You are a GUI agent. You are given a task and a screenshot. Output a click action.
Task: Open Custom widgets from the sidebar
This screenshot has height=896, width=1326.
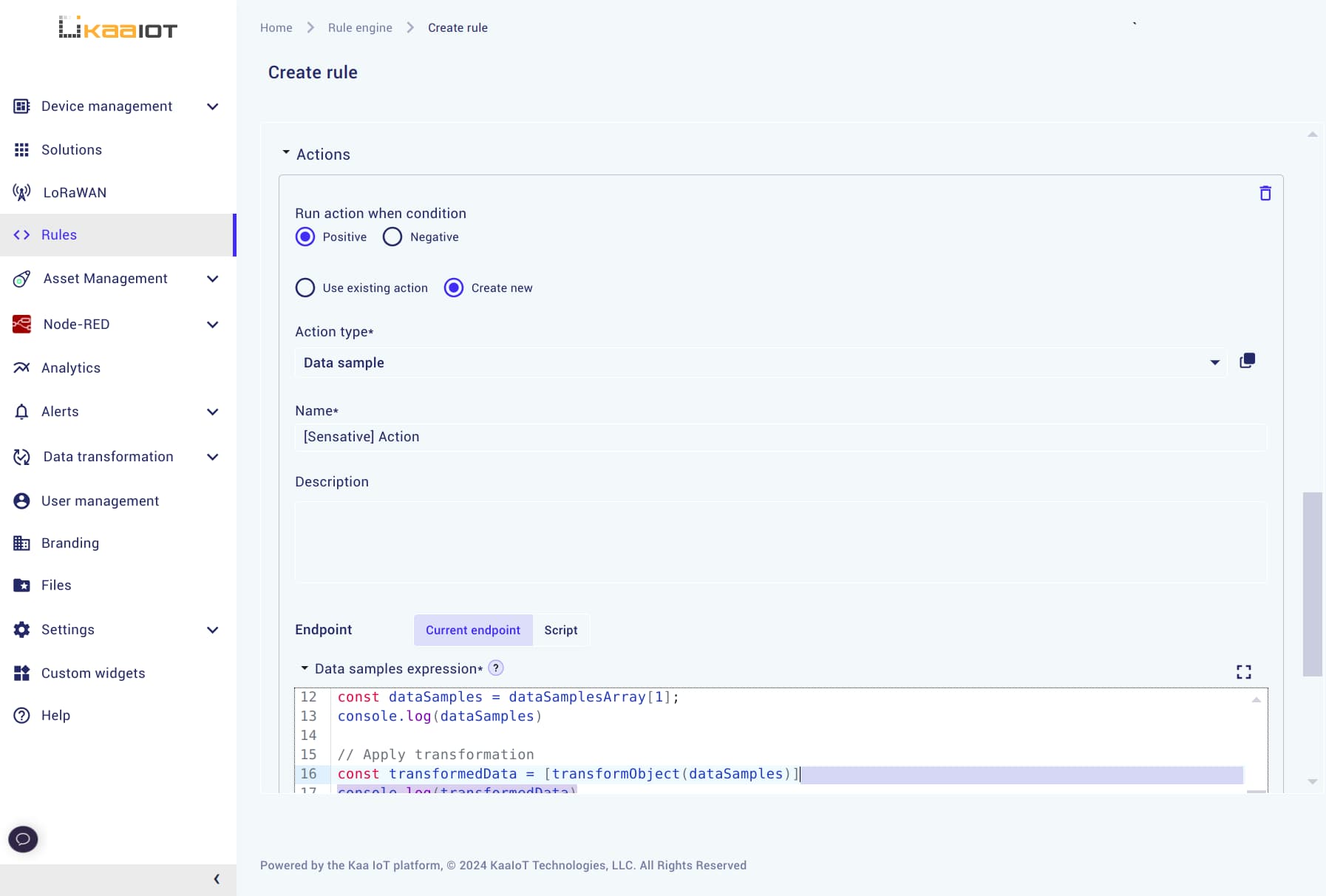(93, 673)
